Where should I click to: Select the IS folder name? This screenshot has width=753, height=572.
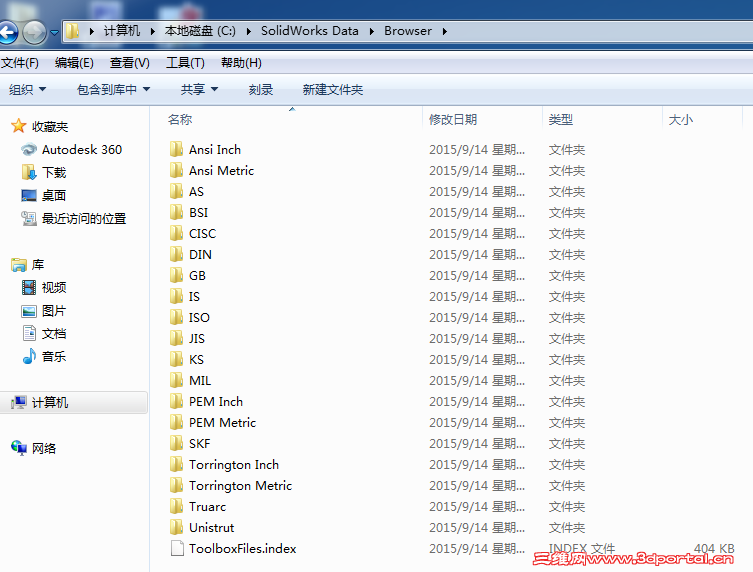(194, 297)
